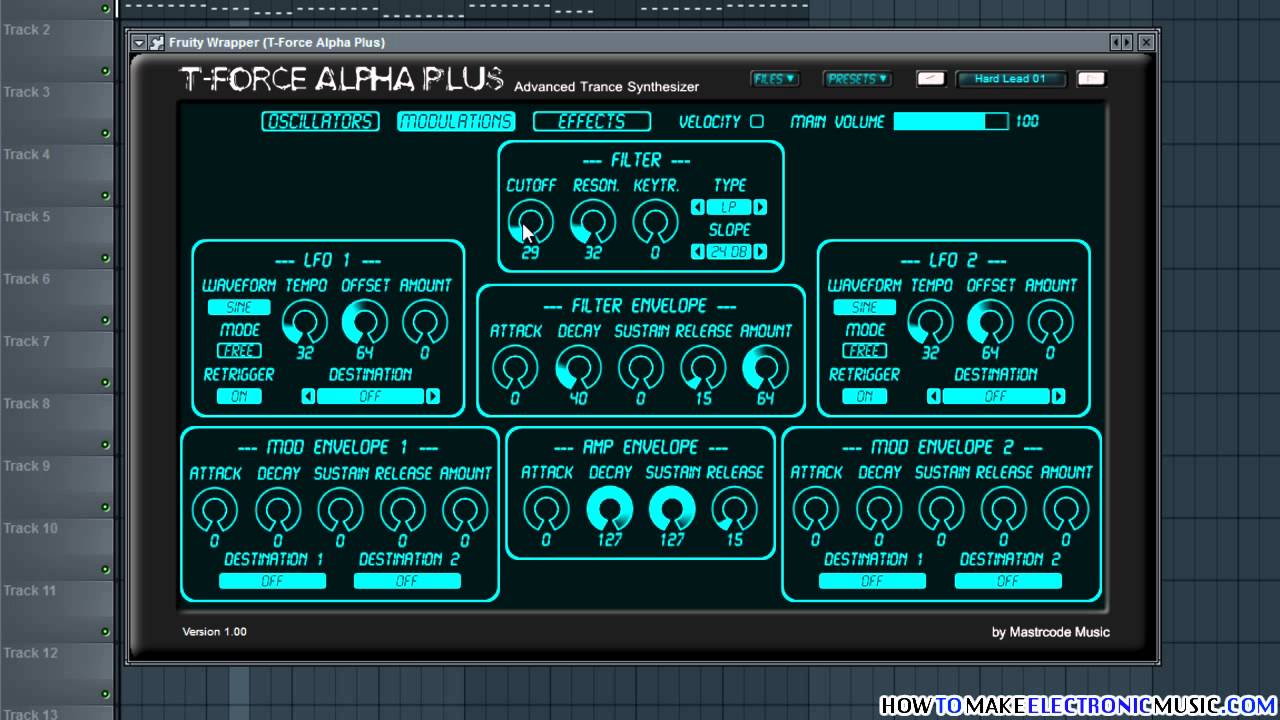
Task: Click the LFO 1 destination OFF field
Action: click(370, 396)
